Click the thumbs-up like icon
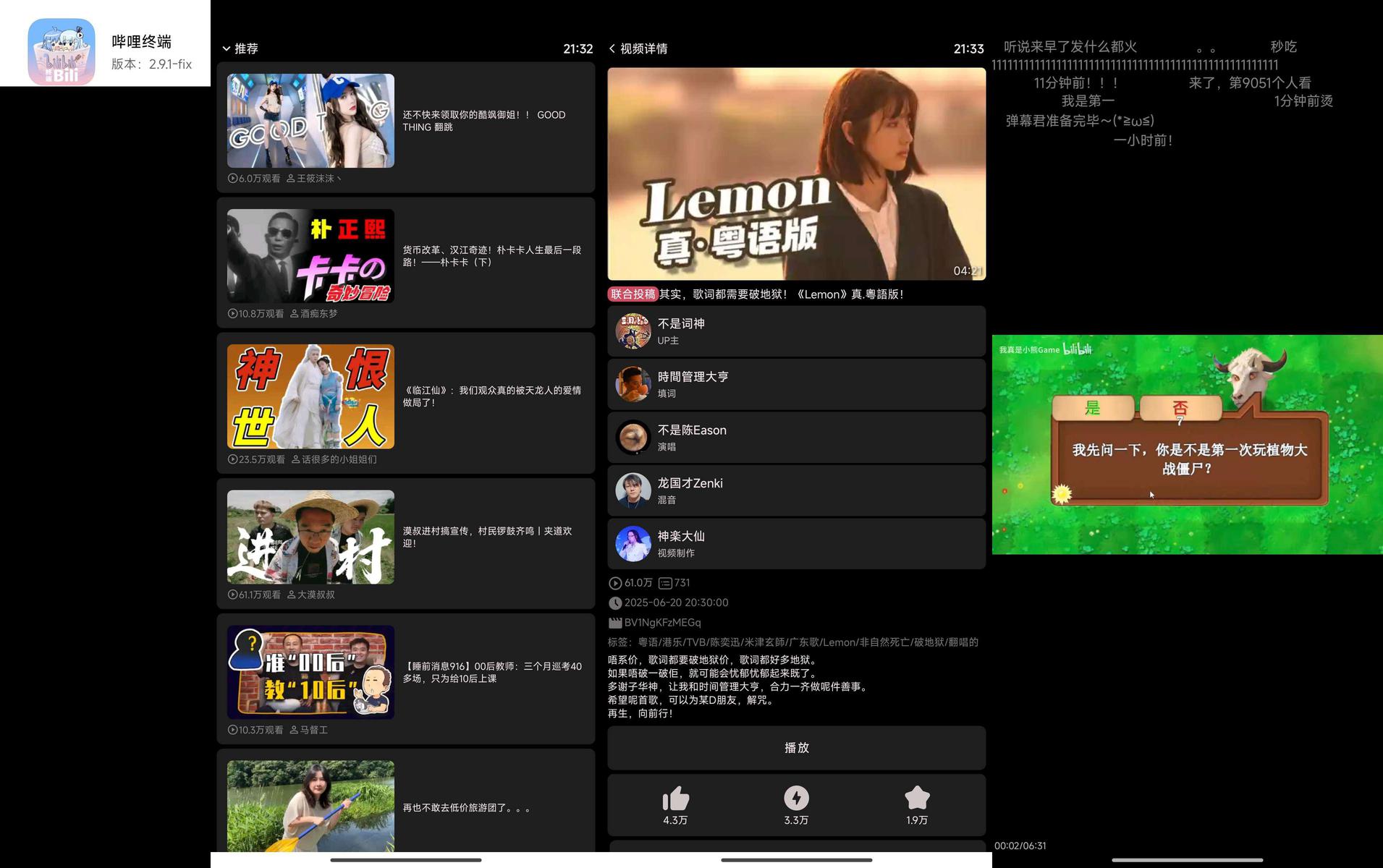Screen dimensions: 1383x868 click(x=675, y=799)
